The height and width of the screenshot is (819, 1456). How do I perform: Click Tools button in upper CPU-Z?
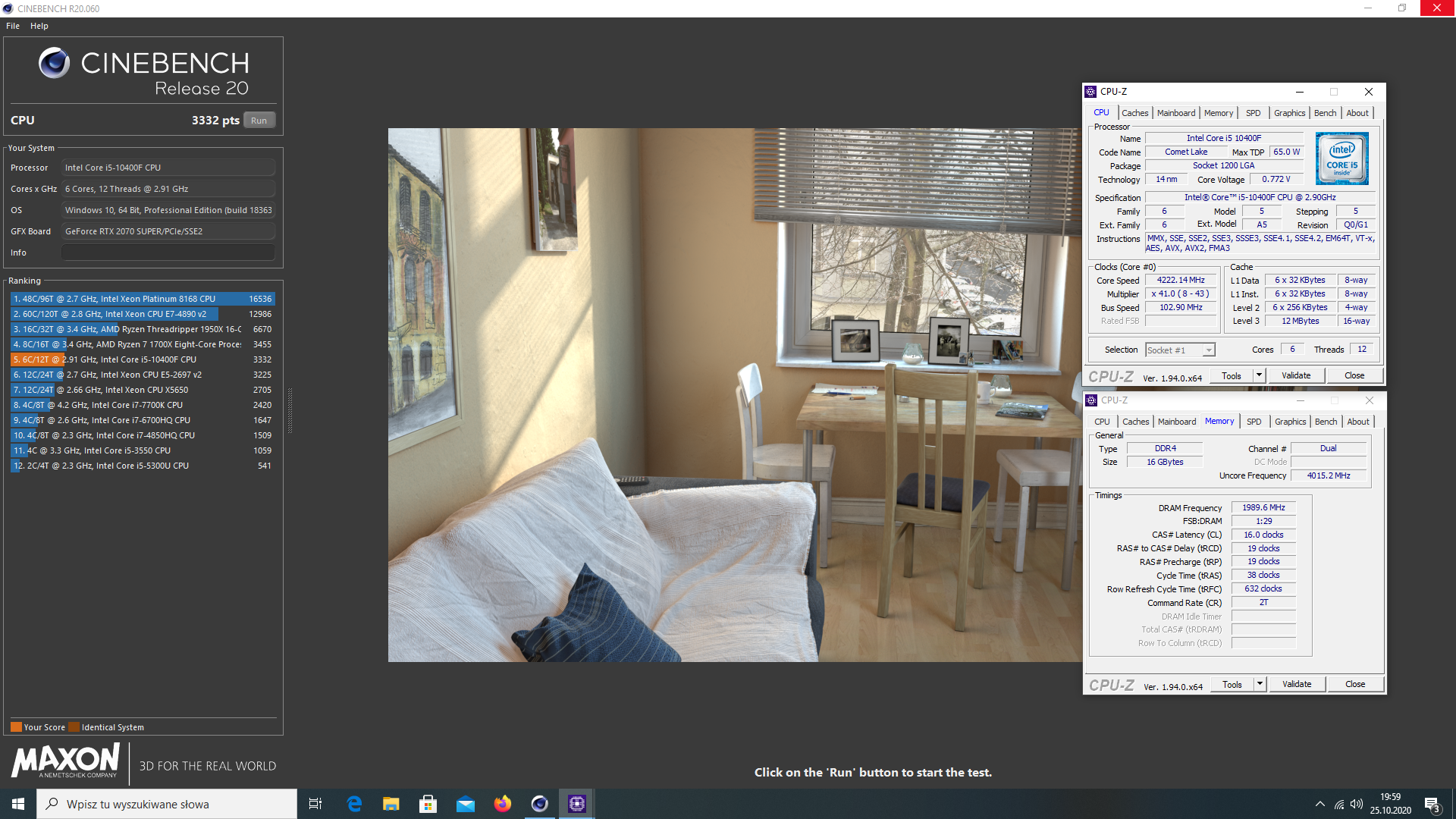pyautogui.click(x=1232, y=376)
